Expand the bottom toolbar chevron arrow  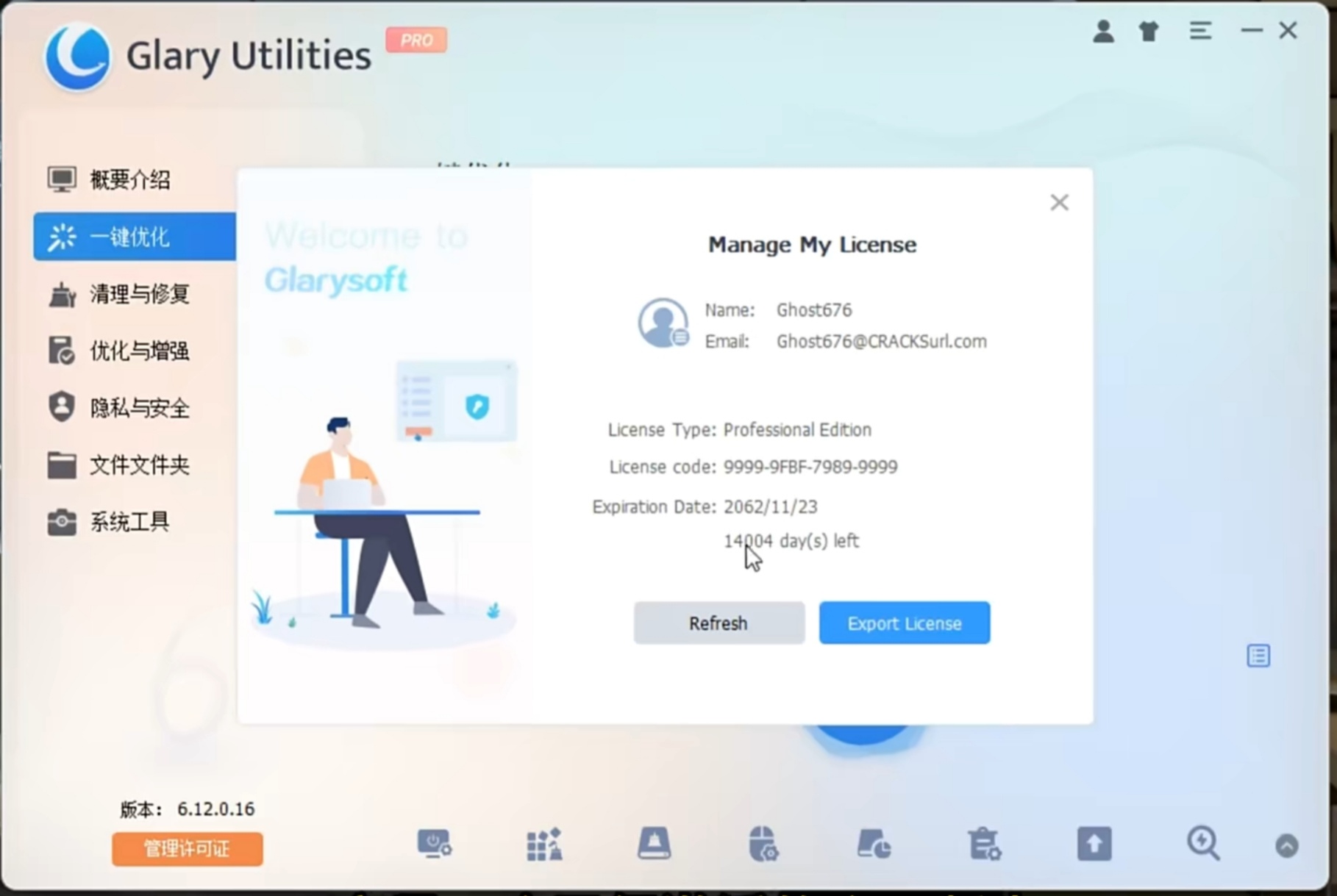point(1286,846)
